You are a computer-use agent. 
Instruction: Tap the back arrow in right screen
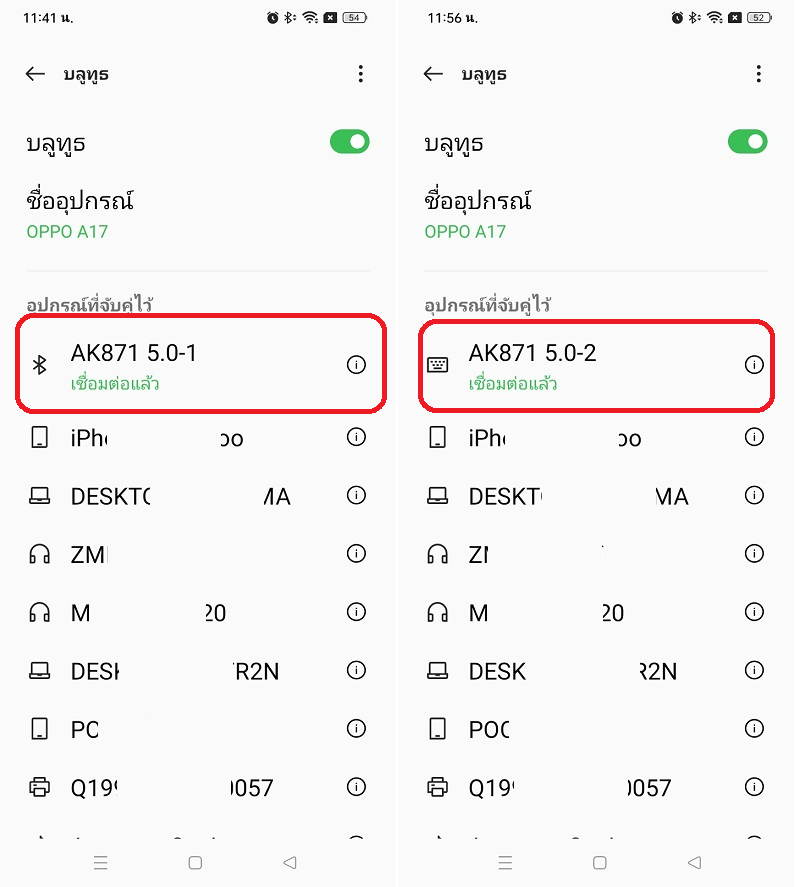point(433,74)
